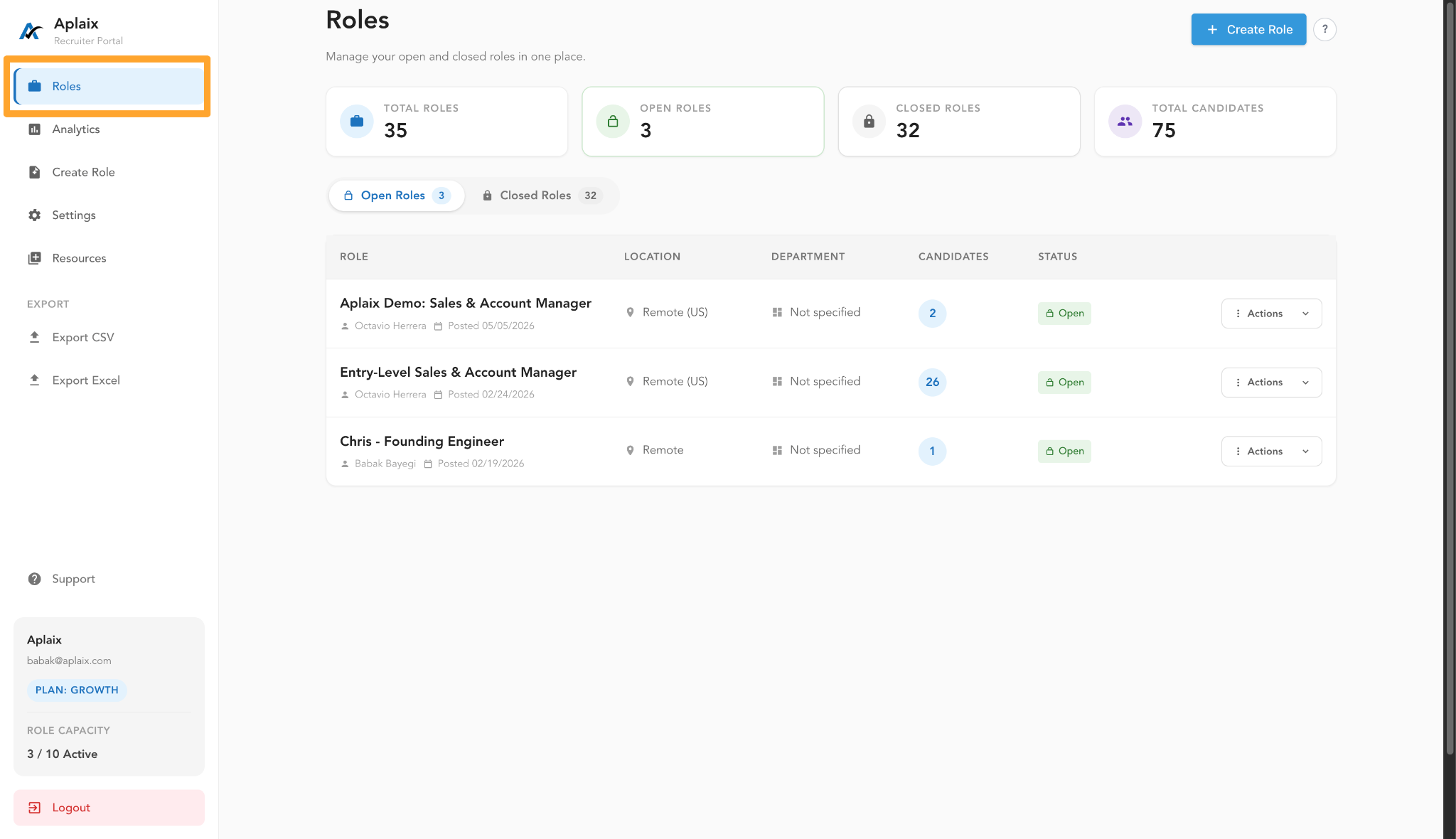Click Export Excel
Image resolution: width=1456 pixels, height=839 pixels.
coord(109,380)
